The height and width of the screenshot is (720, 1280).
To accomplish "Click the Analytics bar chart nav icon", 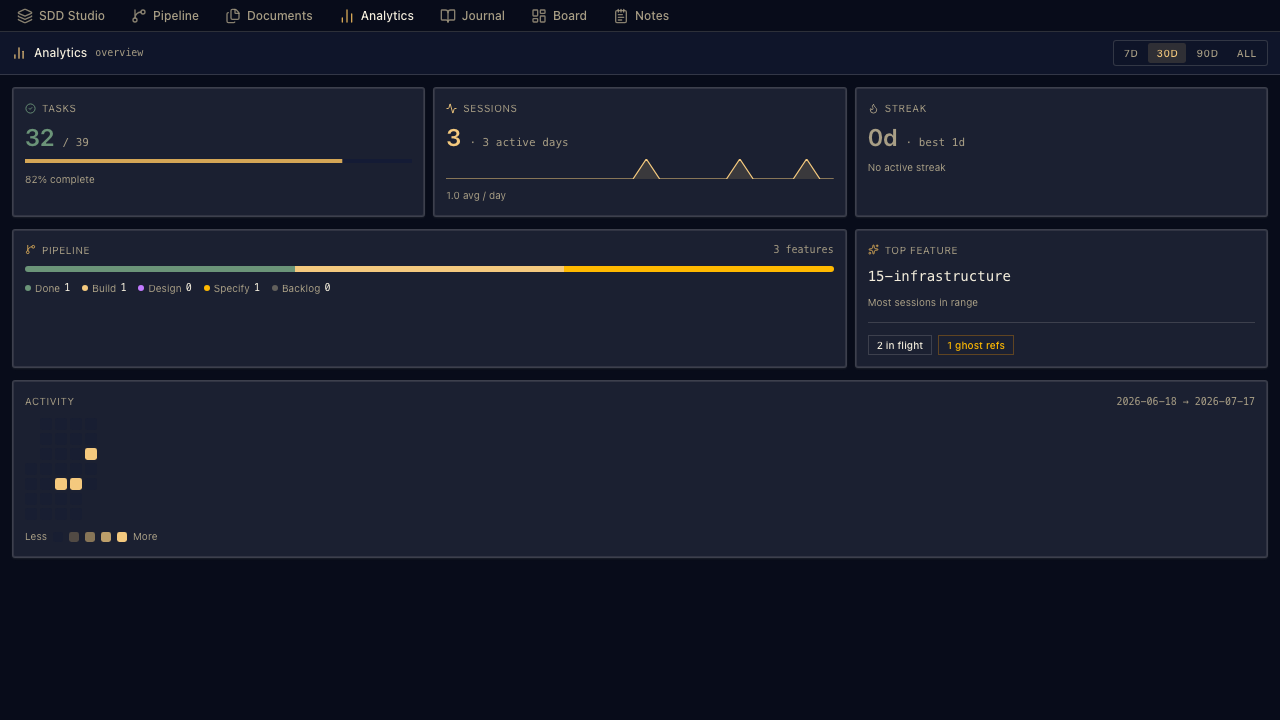I will pos(347,16).
